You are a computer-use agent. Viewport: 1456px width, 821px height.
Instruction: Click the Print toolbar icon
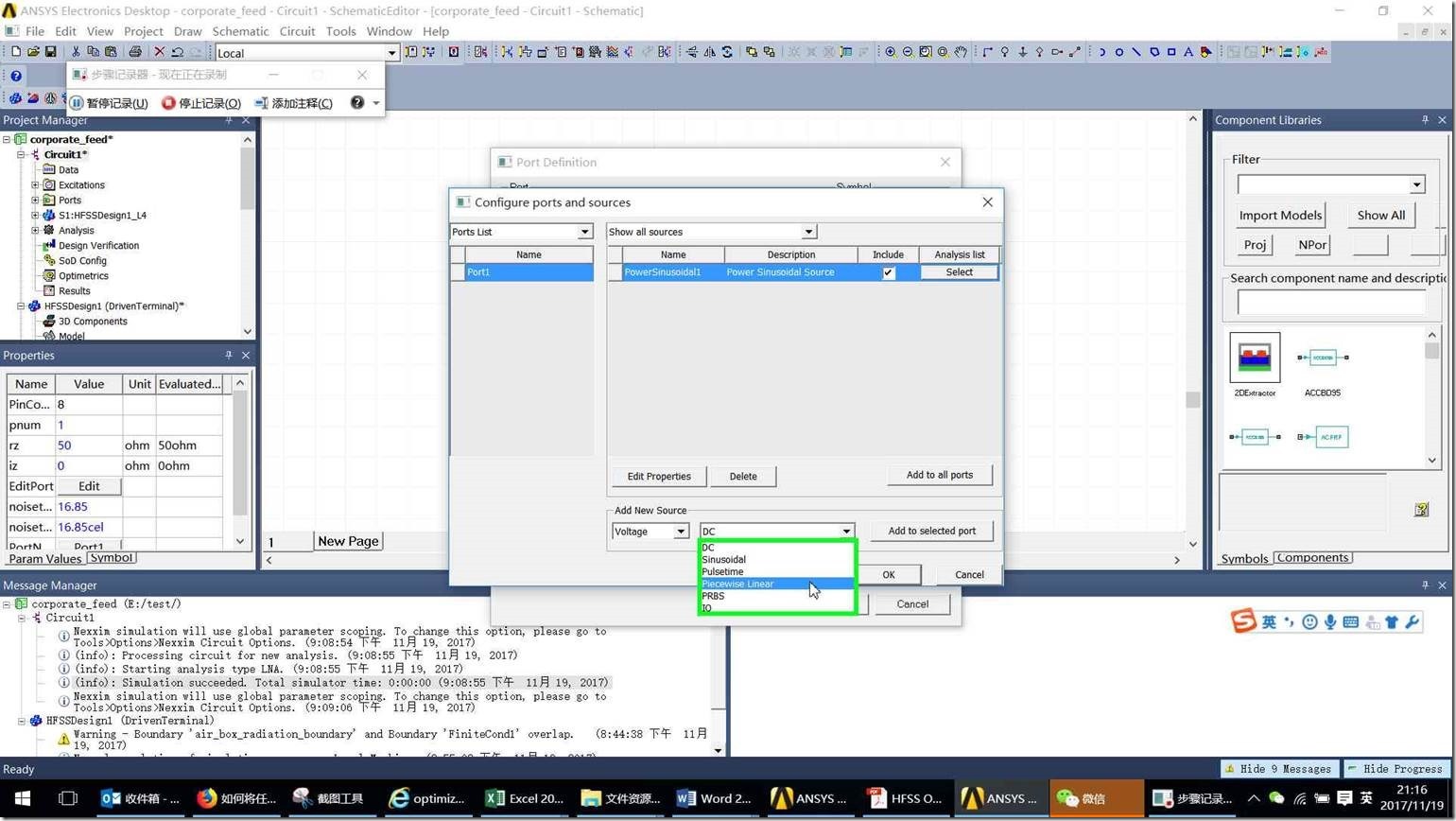pyautogui.click(x=135, y=52)
